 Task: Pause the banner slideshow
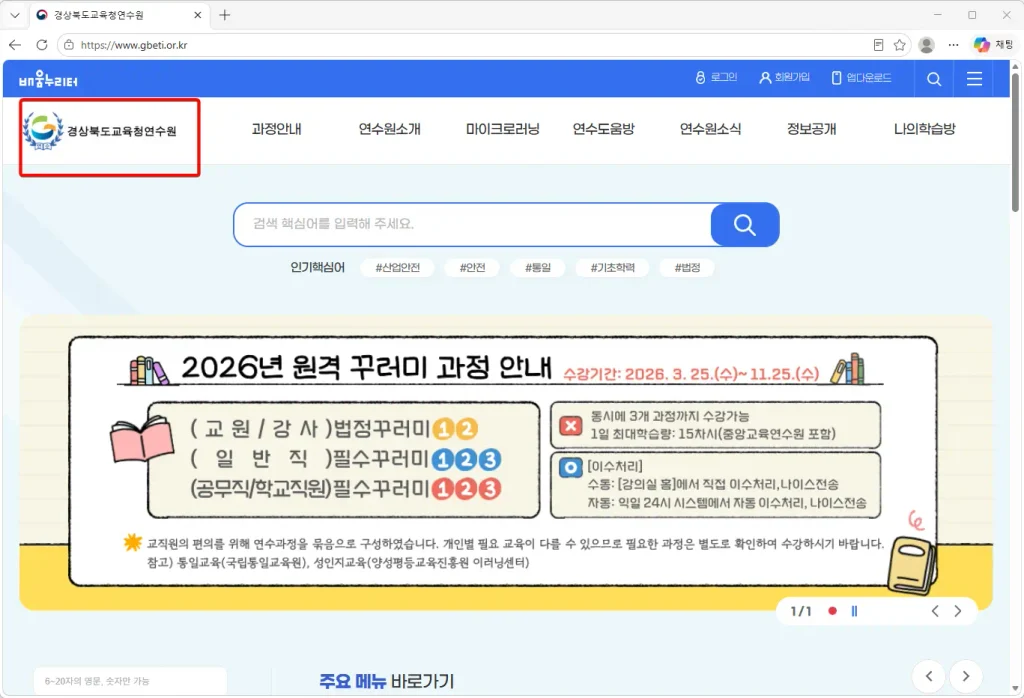pyautogui.click(x=854, y=611)
